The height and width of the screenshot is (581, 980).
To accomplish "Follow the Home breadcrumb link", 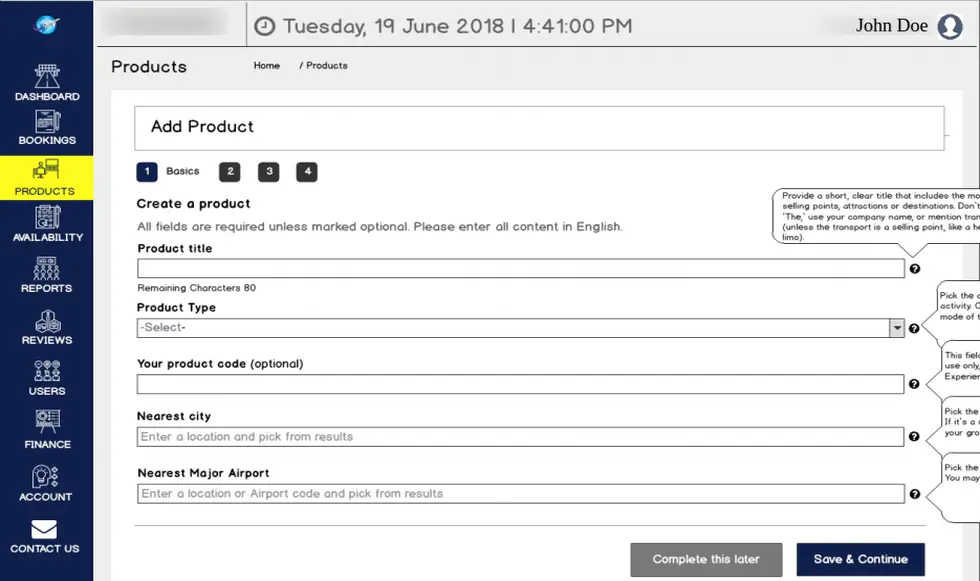I will coord(266,66).
